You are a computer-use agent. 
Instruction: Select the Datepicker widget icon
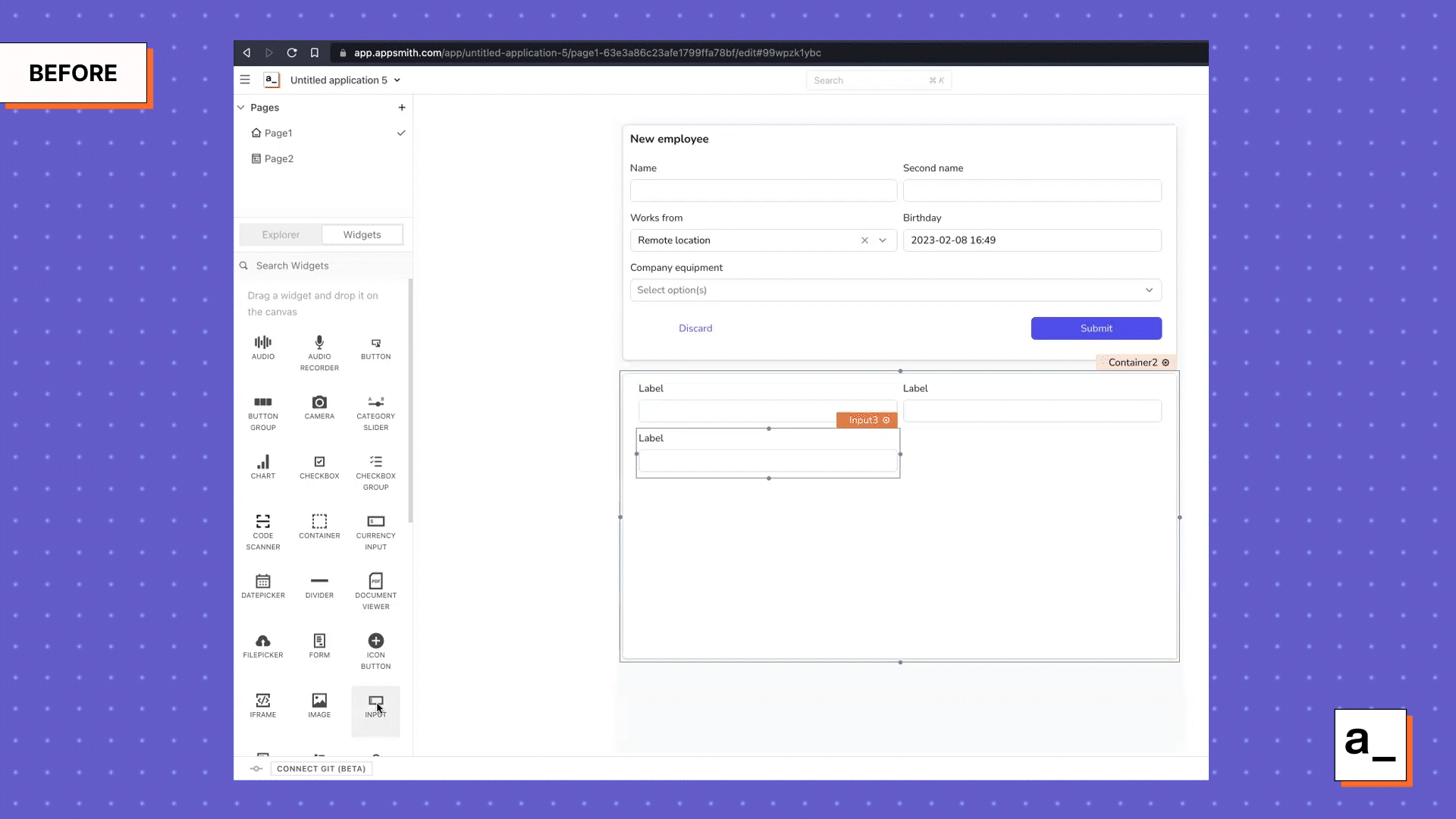(262, 582)
